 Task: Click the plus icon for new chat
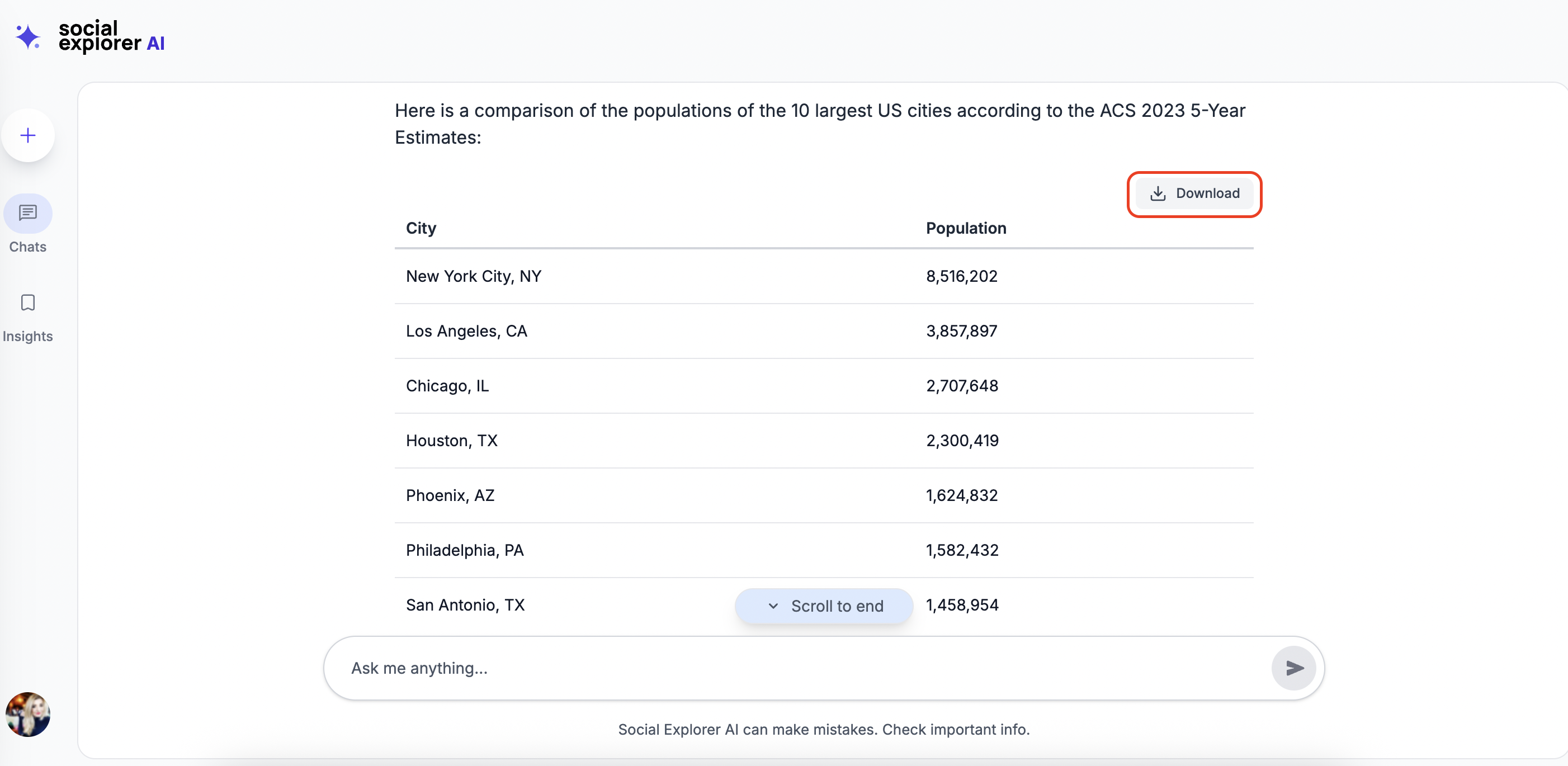[x=28, y=135]
